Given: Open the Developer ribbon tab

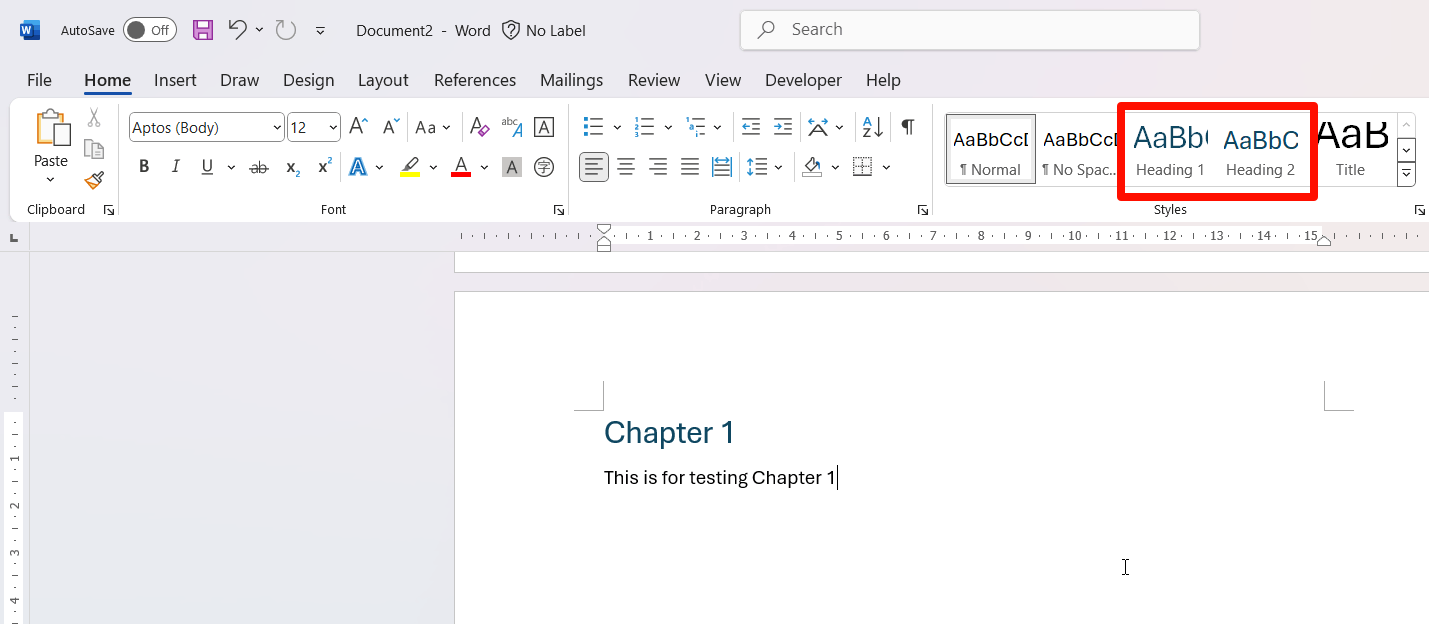Looking at the screenshot, I should point(803,80).
